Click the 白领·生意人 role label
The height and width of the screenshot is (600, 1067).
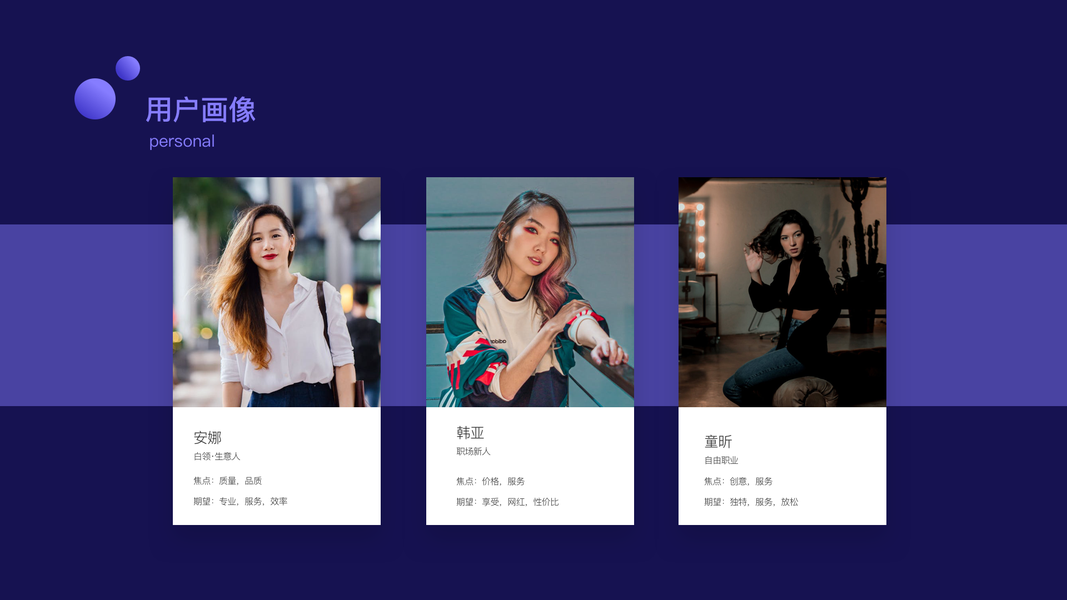click(217, 456)
